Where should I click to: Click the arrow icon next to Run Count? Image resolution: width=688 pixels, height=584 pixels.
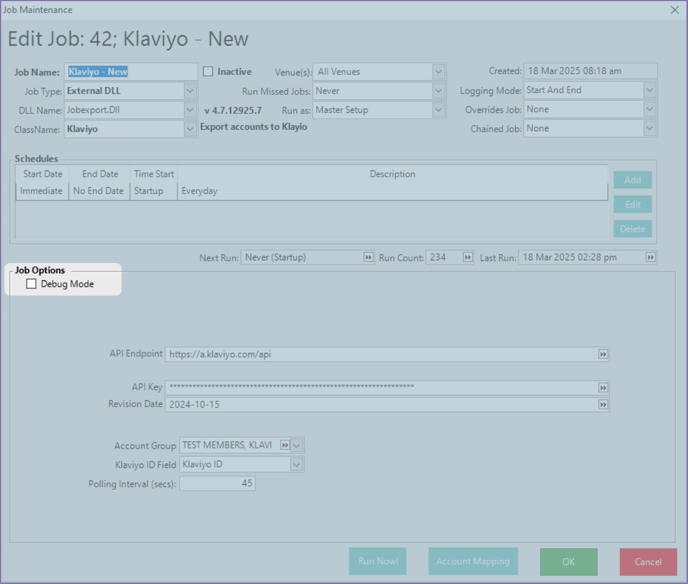point(467,257)
